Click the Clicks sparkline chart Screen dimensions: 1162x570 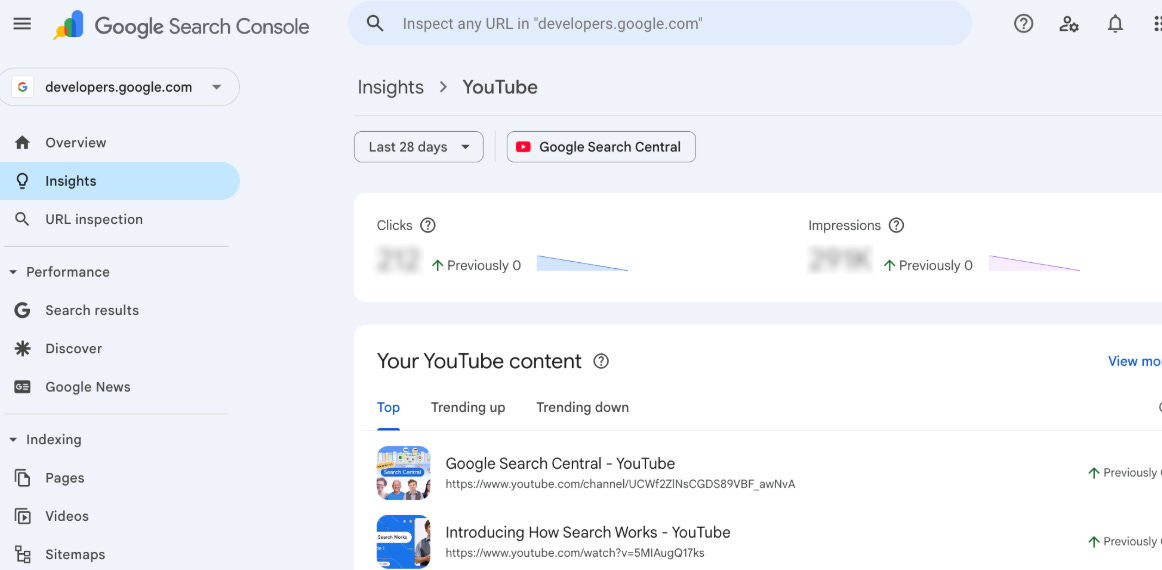pos(582,263)
